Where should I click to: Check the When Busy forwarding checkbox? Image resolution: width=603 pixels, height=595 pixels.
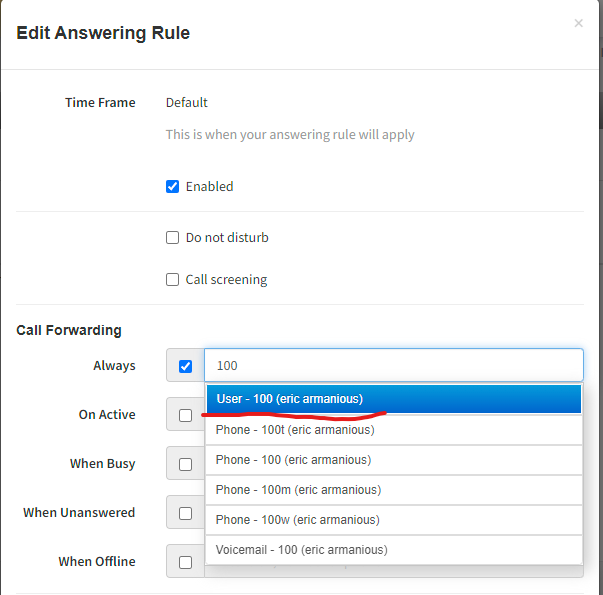click(185, 464)
